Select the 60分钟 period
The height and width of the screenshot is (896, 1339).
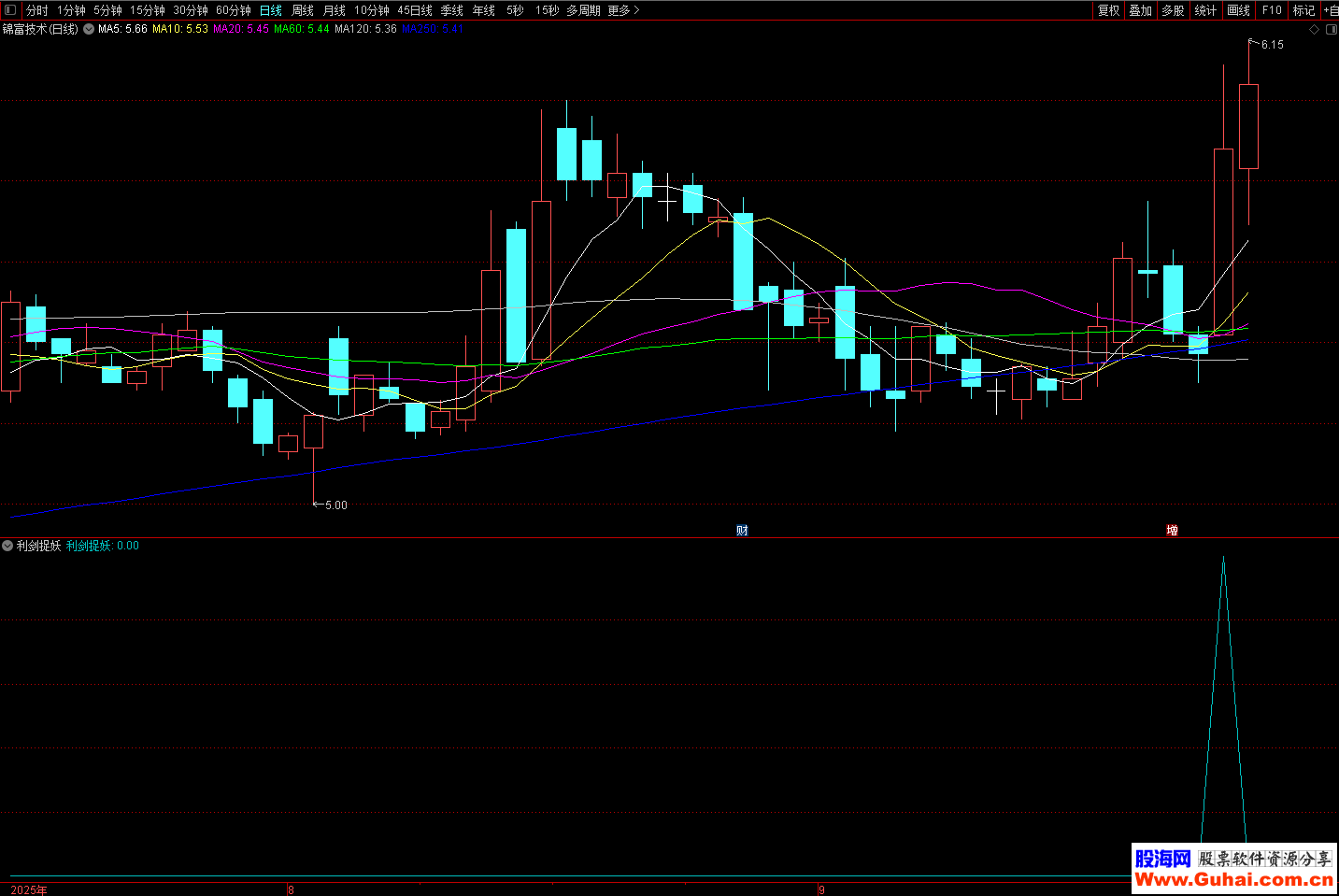pyautogui.click(x=233, y=10)
